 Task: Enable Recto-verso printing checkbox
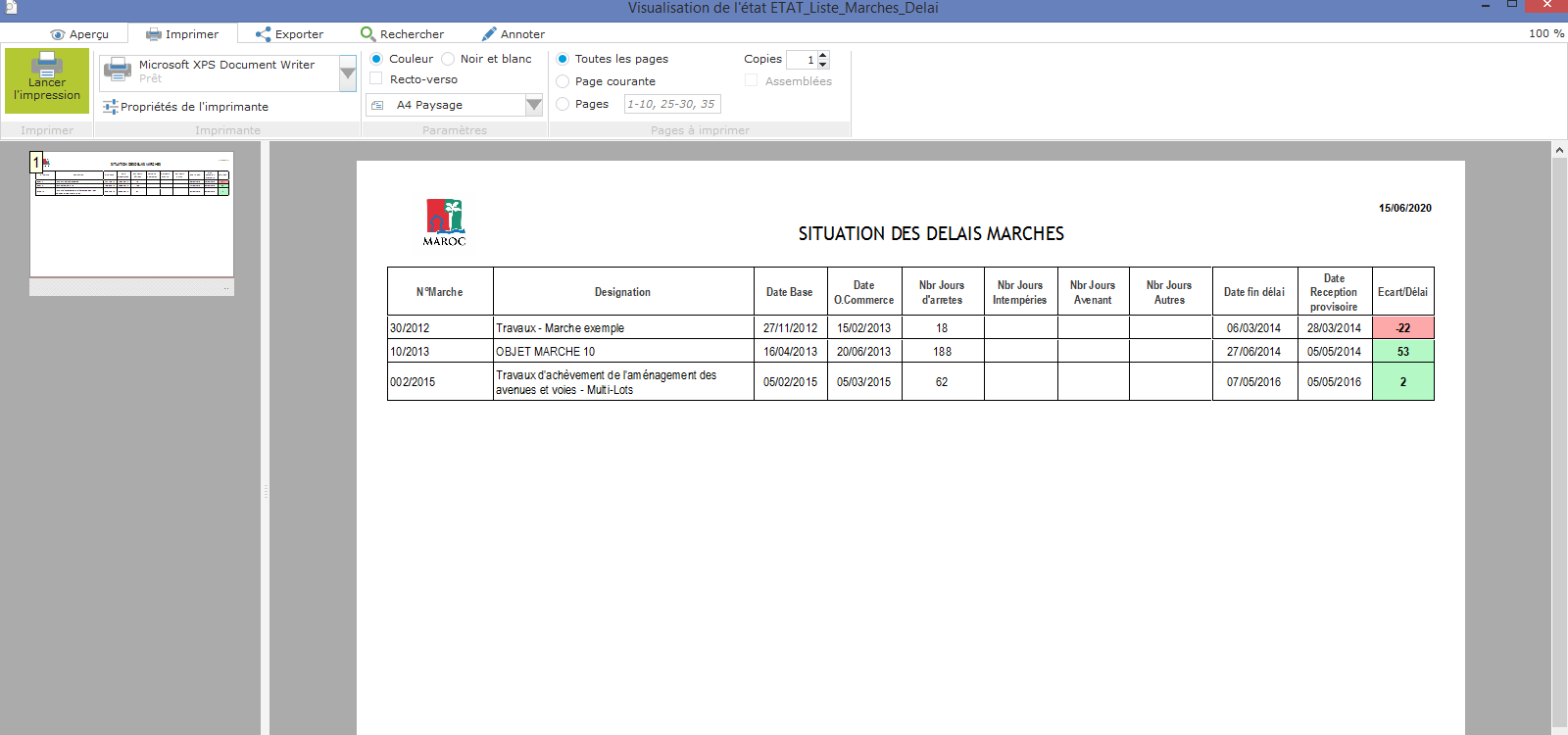pos(375,78)
